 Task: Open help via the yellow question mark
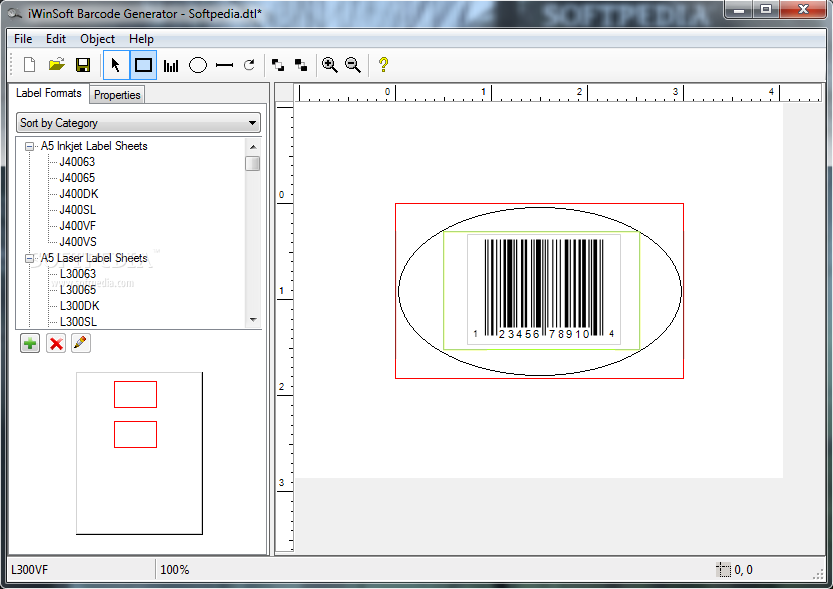(384, 65)
